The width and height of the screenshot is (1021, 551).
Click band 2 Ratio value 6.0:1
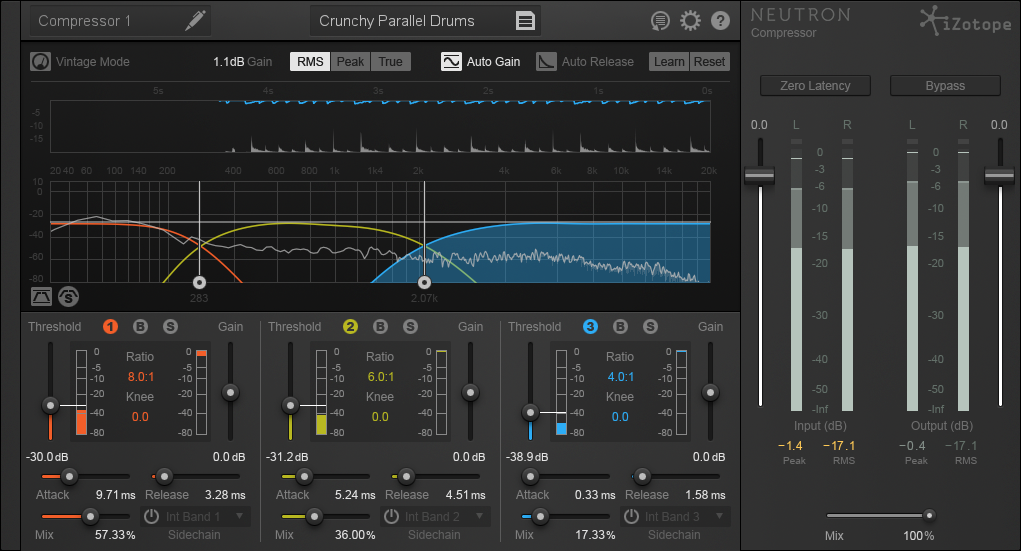(381, 376)
